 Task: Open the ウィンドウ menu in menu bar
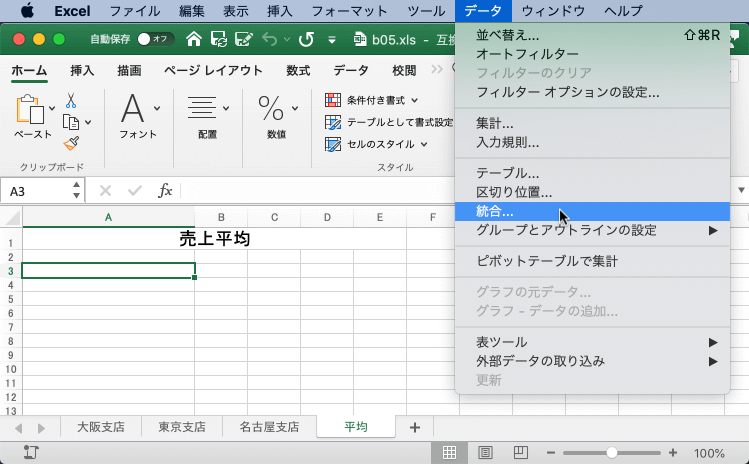tap(553, 11)
